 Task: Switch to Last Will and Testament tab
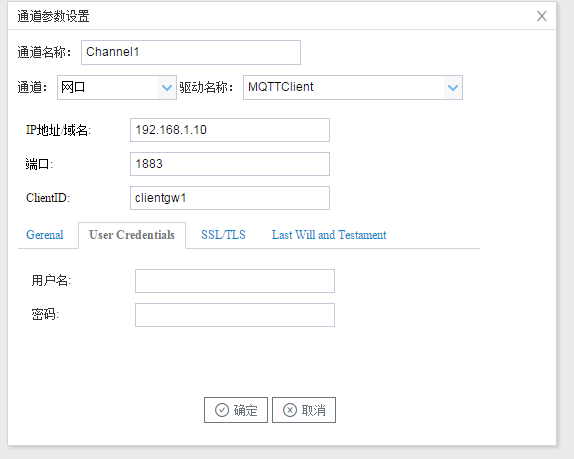point(329,235)
